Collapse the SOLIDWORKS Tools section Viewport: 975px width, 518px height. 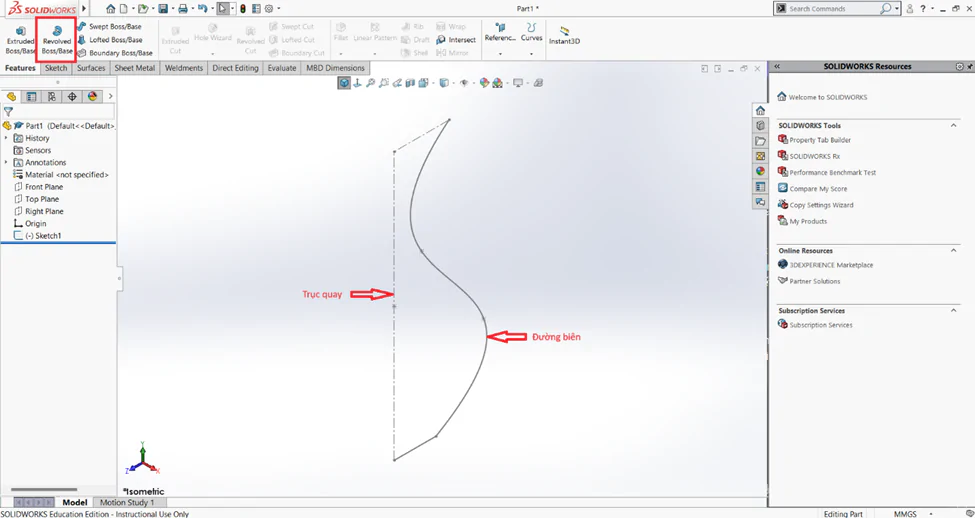click(953, 126)
